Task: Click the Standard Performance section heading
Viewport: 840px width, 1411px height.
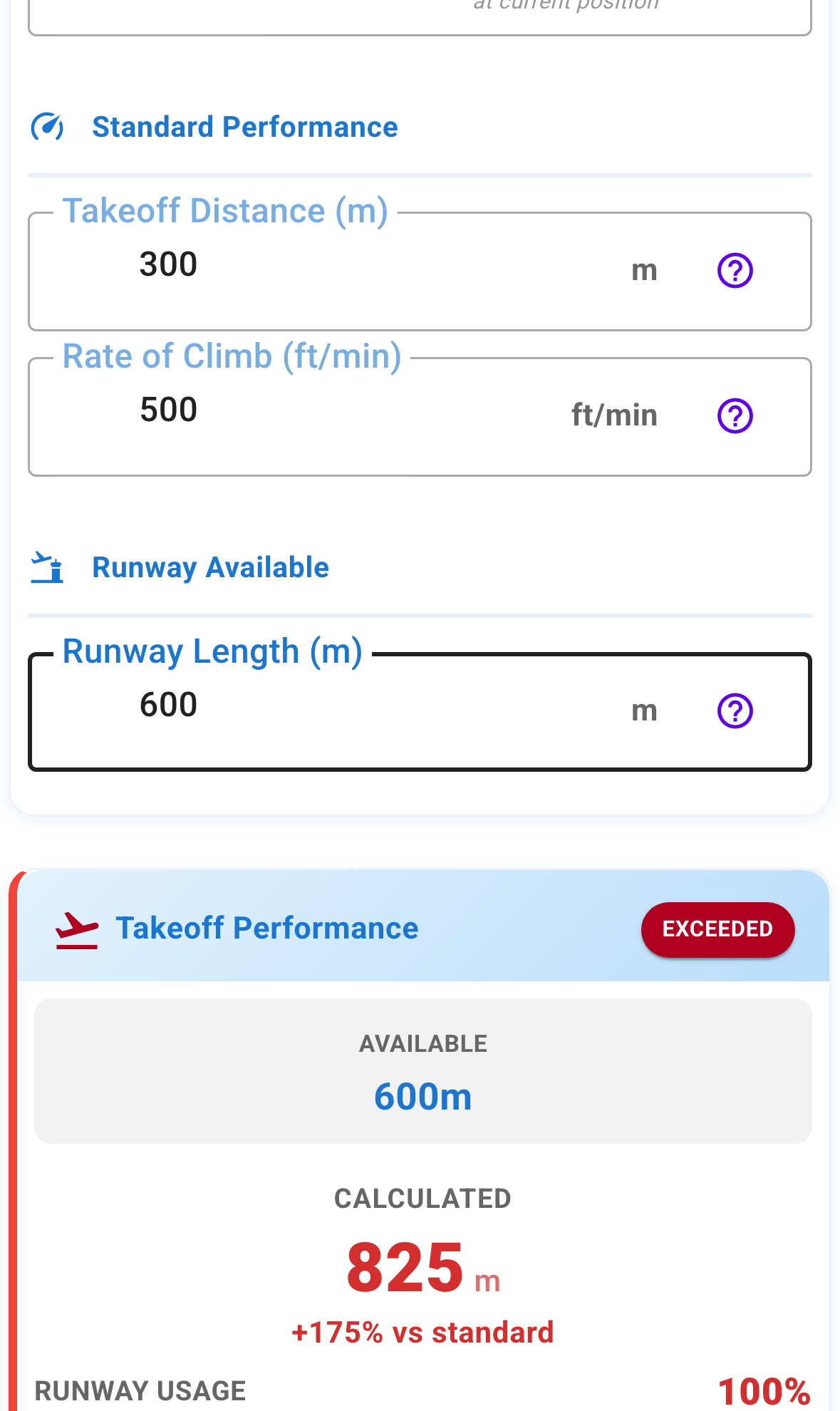Action: point(245,128)
